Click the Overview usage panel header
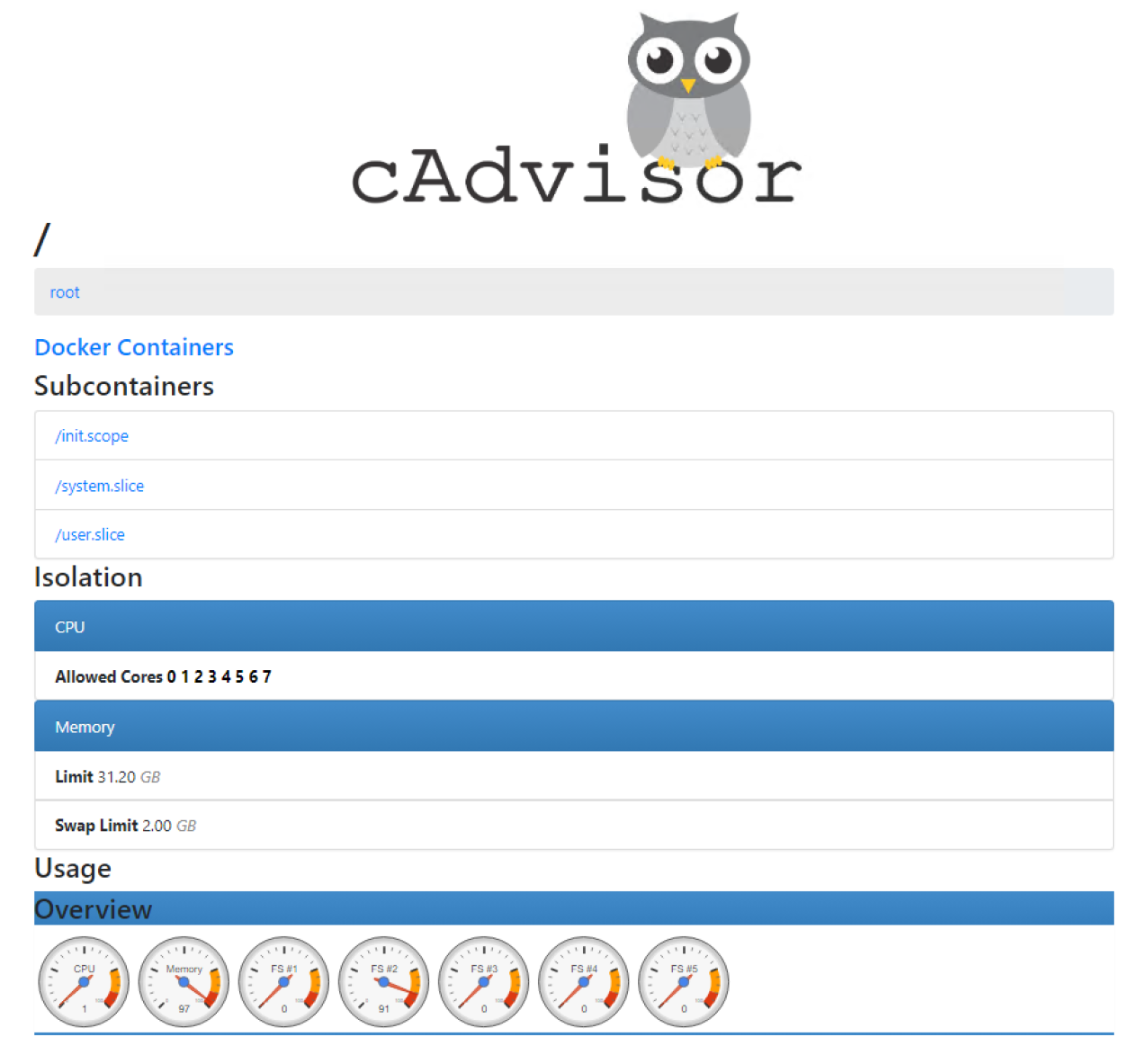 click(574, 908)
